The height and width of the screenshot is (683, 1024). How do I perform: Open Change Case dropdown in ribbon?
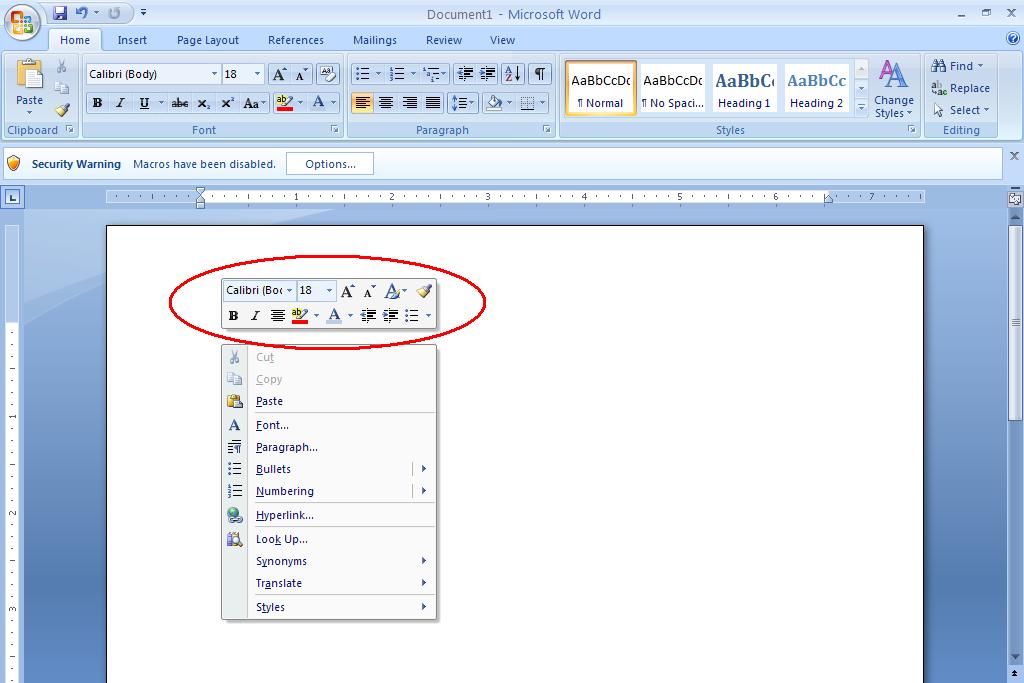tap(254, 103)
